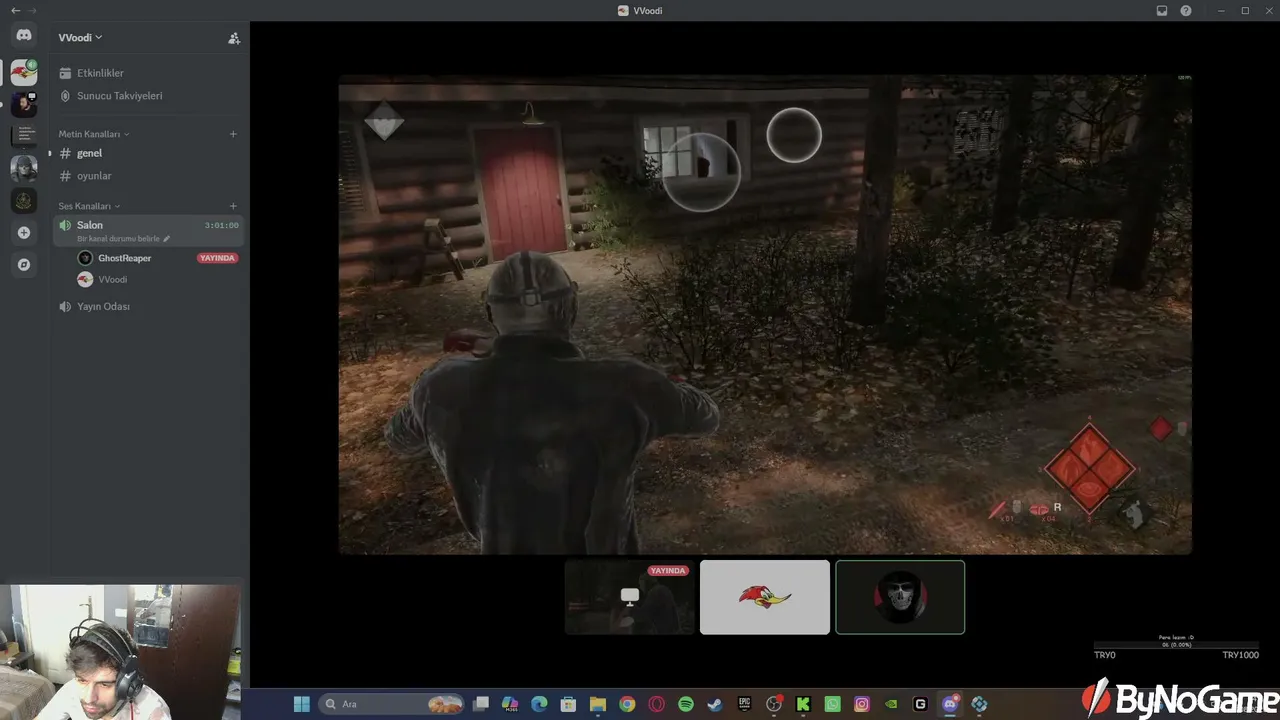This screenshot has height=720, width=1280.
Task: Select the Woody Woodpecker server icon
Action: [24, 72]
